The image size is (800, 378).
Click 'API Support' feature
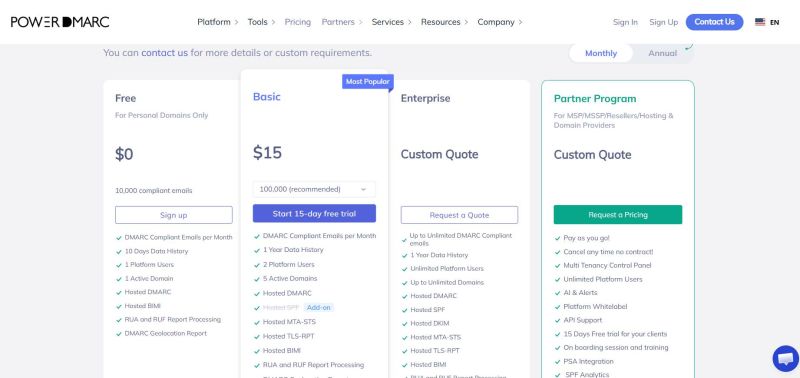(x=583, y=320)
